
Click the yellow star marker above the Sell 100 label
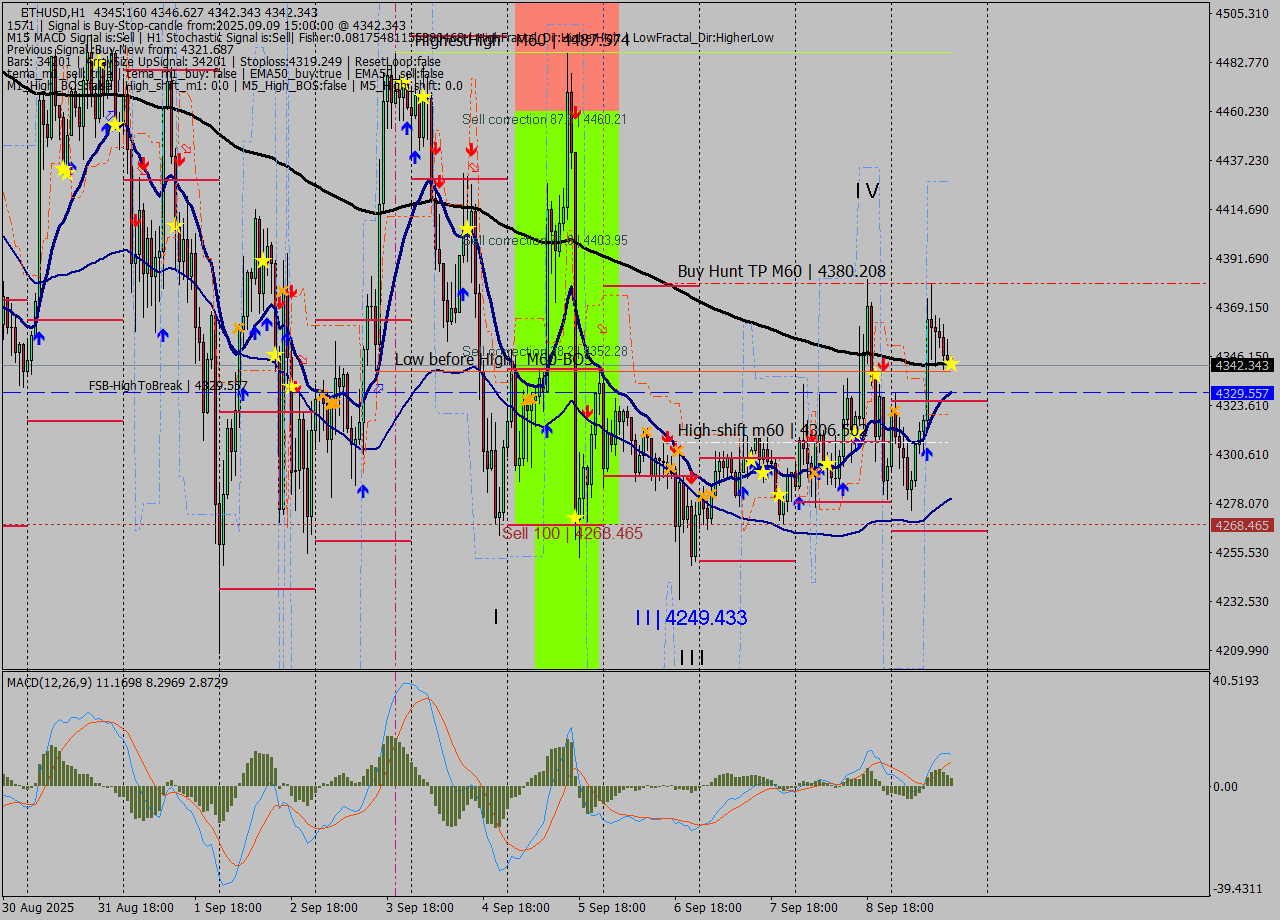[x=575, y=517]
